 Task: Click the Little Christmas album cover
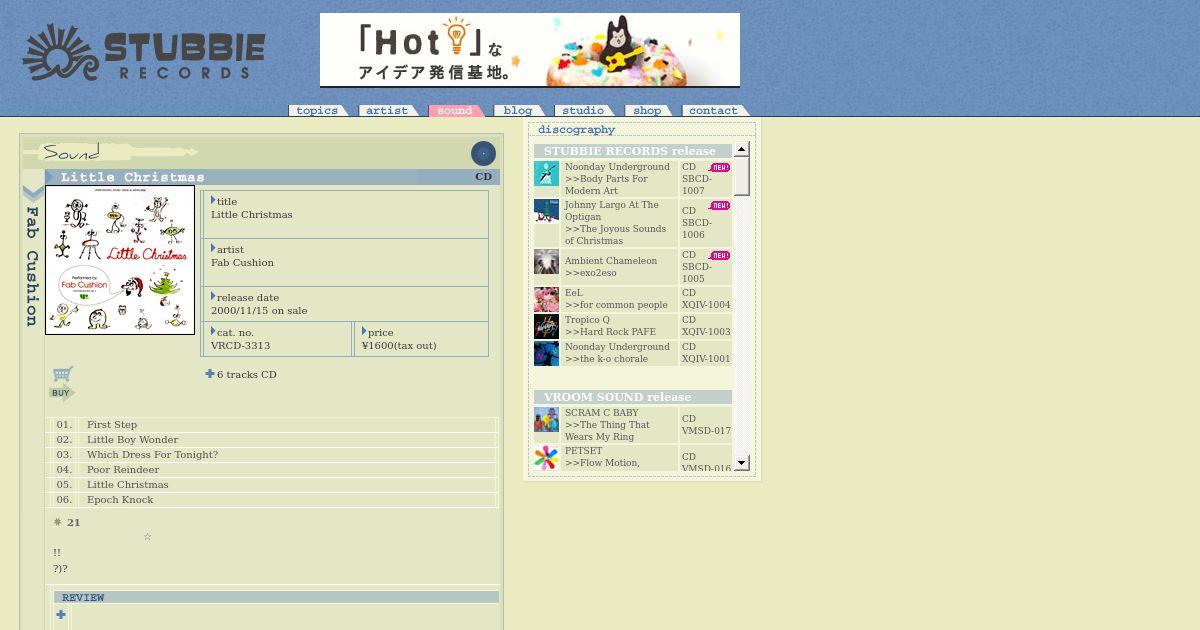[x=120, y=260]
